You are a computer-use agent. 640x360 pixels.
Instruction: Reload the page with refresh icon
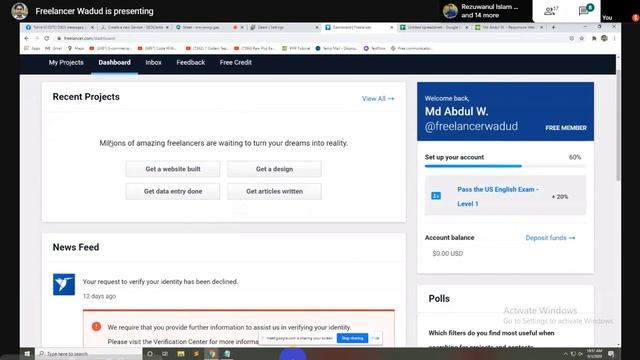[x=47, y=38]
